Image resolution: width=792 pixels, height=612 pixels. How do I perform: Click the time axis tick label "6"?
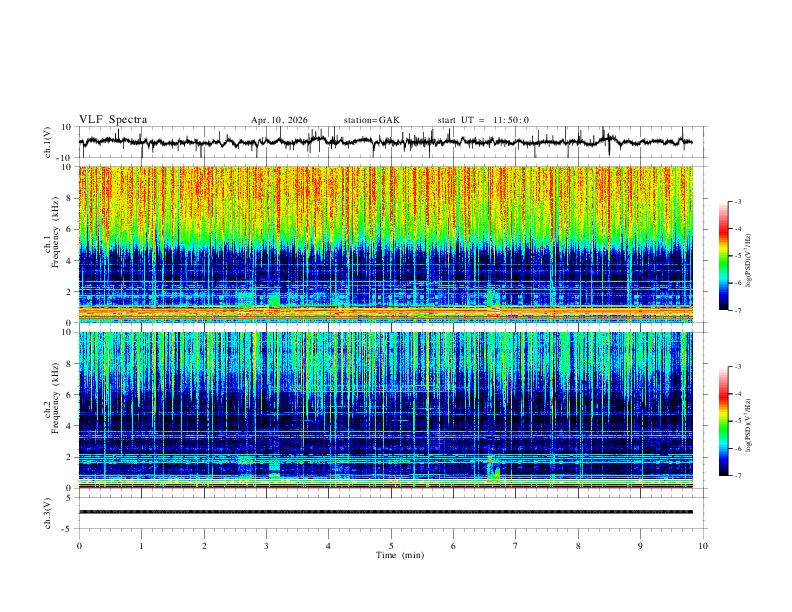[x=453, y=546]
